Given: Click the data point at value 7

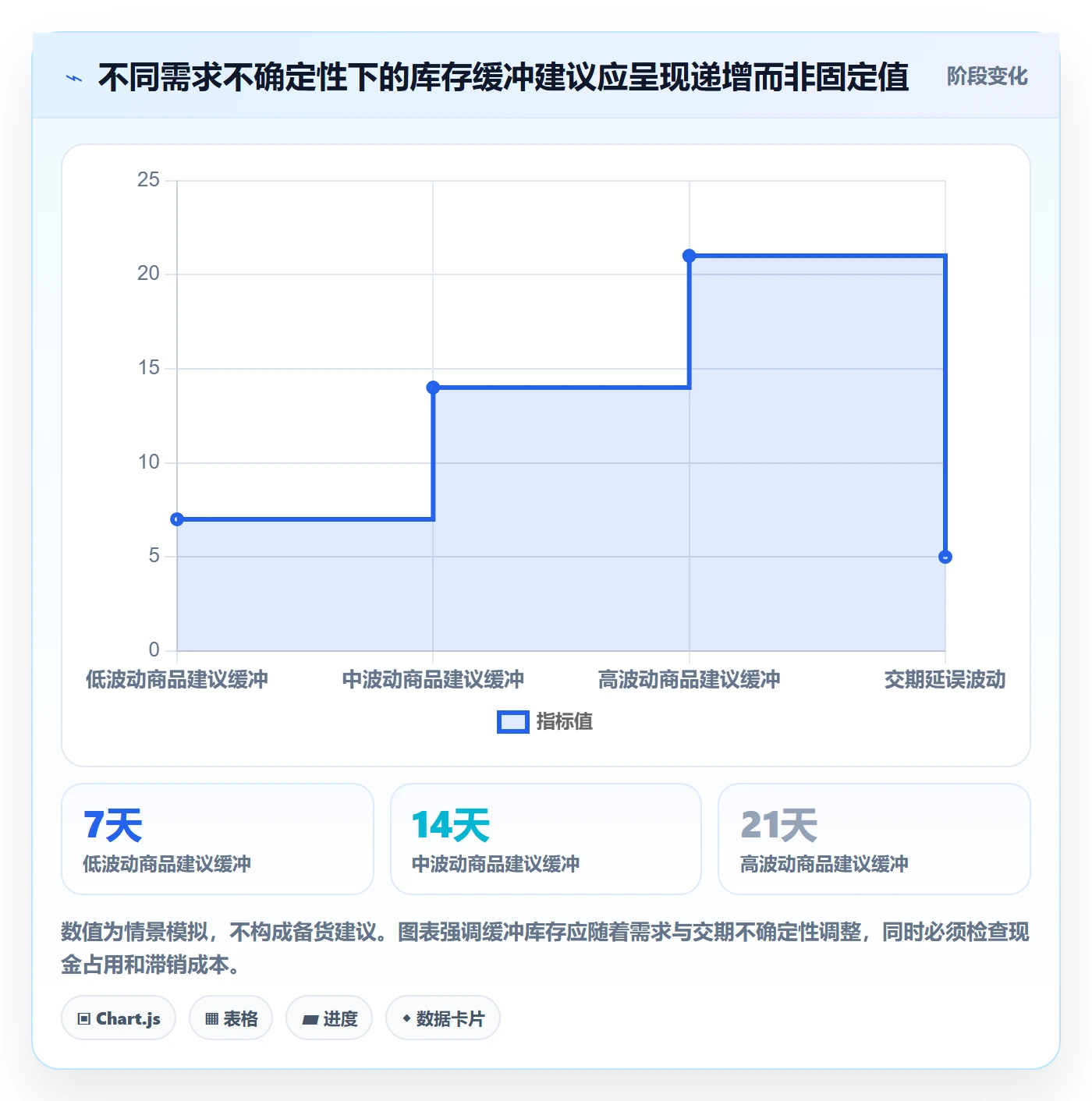Looking at the screenshot, I should pos(177,519).
